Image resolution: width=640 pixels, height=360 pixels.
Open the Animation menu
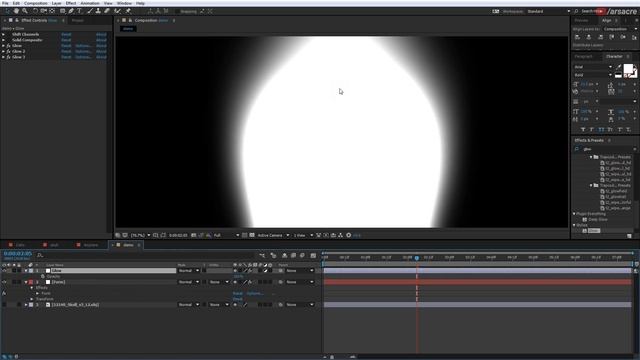90,3
